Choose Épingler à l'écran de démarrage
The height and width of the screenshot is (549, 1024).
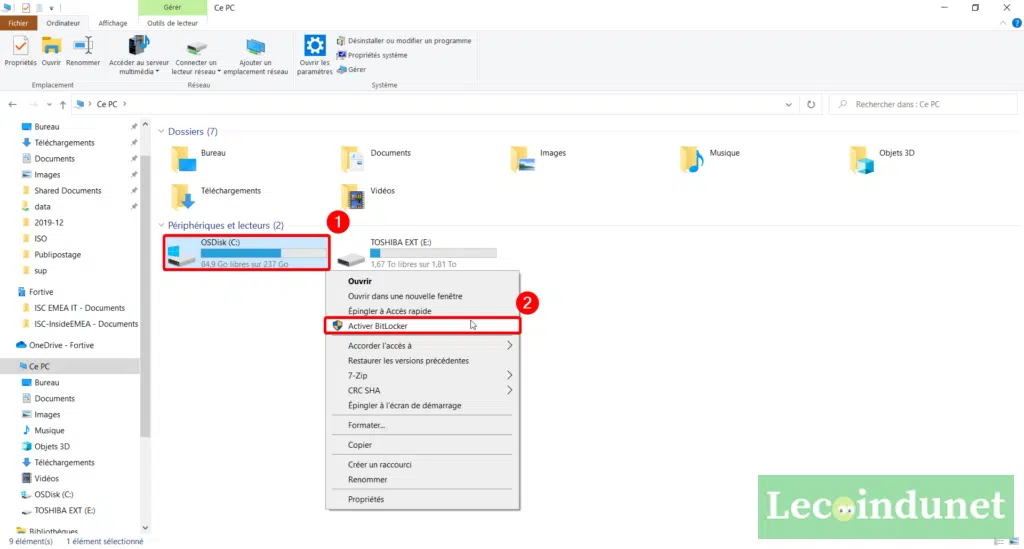click(x=423, y=406)
